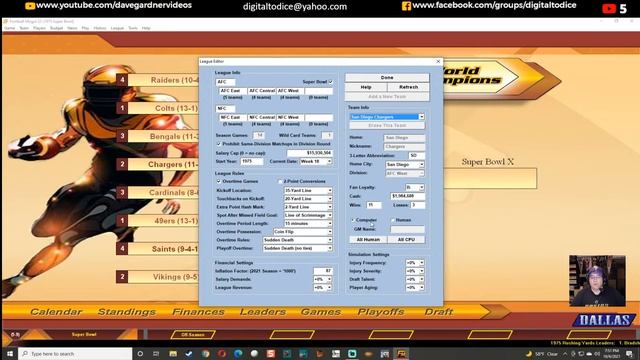Image resolution: width=640 pixels, height=360 pixels.
Task: Click the Help button in League Editor
Action: pyautogui.click(x=366, y=87)
